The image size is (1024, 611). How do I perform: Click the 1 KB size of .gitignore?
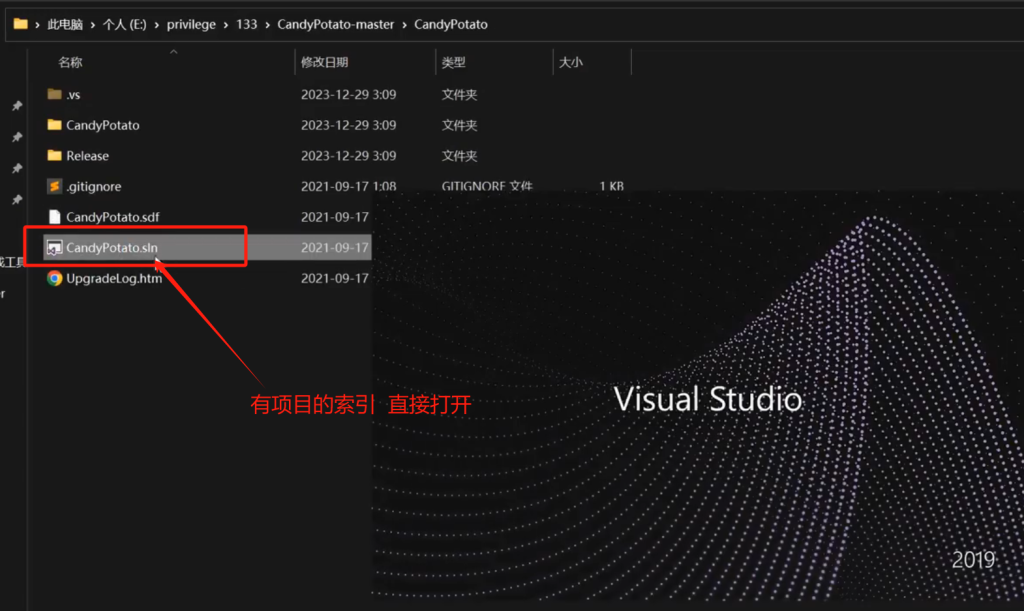611,187
